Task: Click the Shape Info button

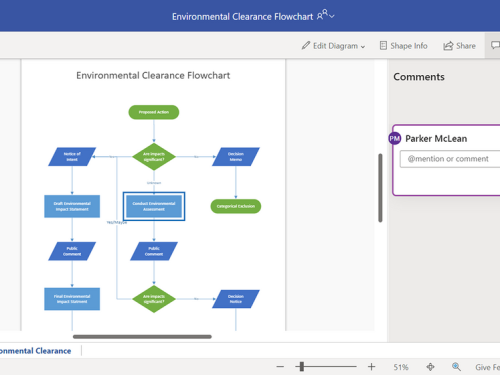Action: coord(404,46)
